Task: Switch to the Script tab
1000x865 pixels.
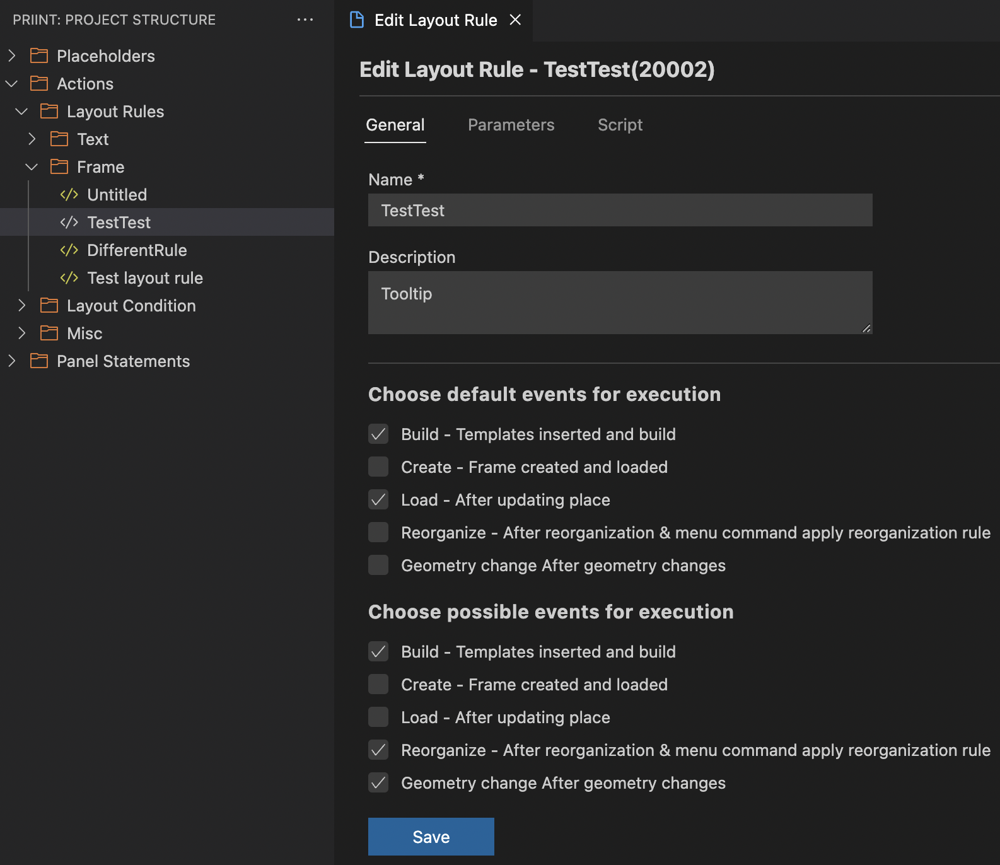Action: (620, 124)
